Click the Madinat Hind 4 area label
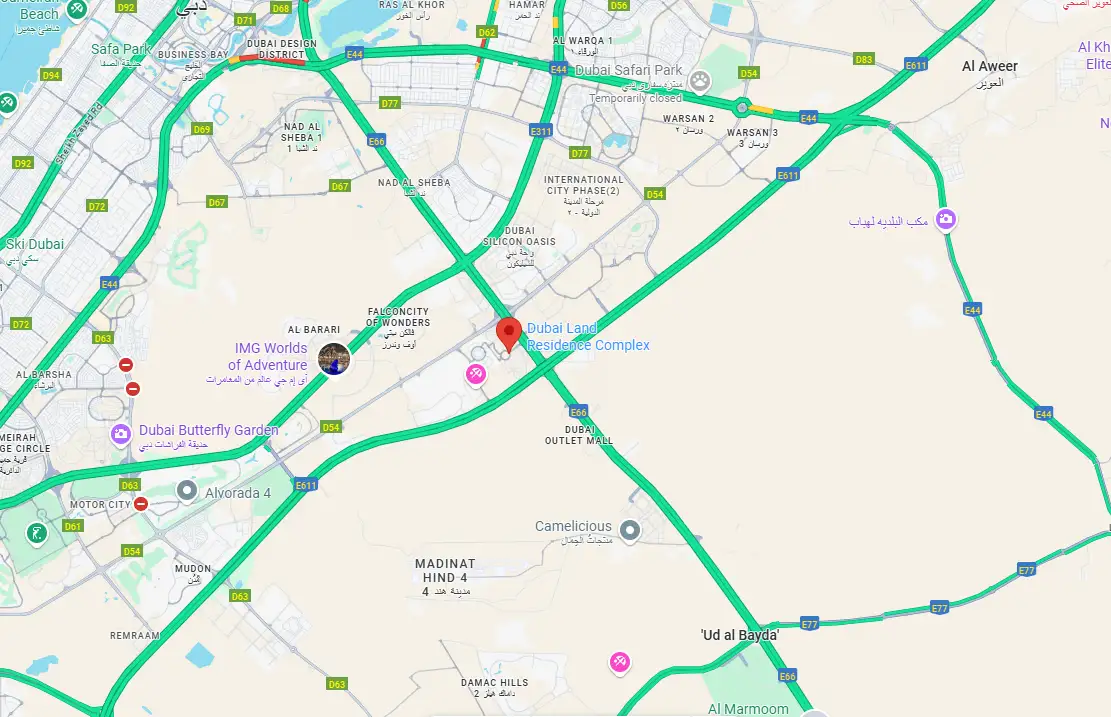The image size is (1111, 717). point(445,570)
